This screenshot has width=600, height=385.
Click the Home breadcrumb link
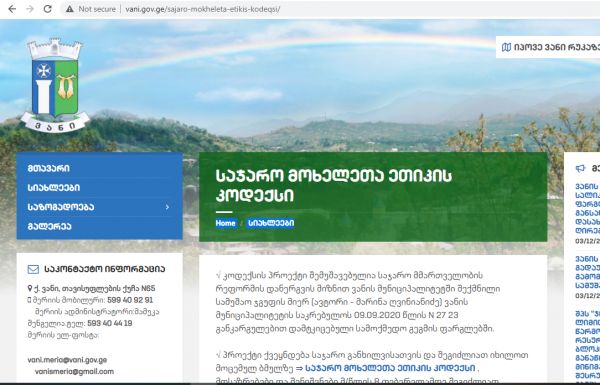coord(225,223)
